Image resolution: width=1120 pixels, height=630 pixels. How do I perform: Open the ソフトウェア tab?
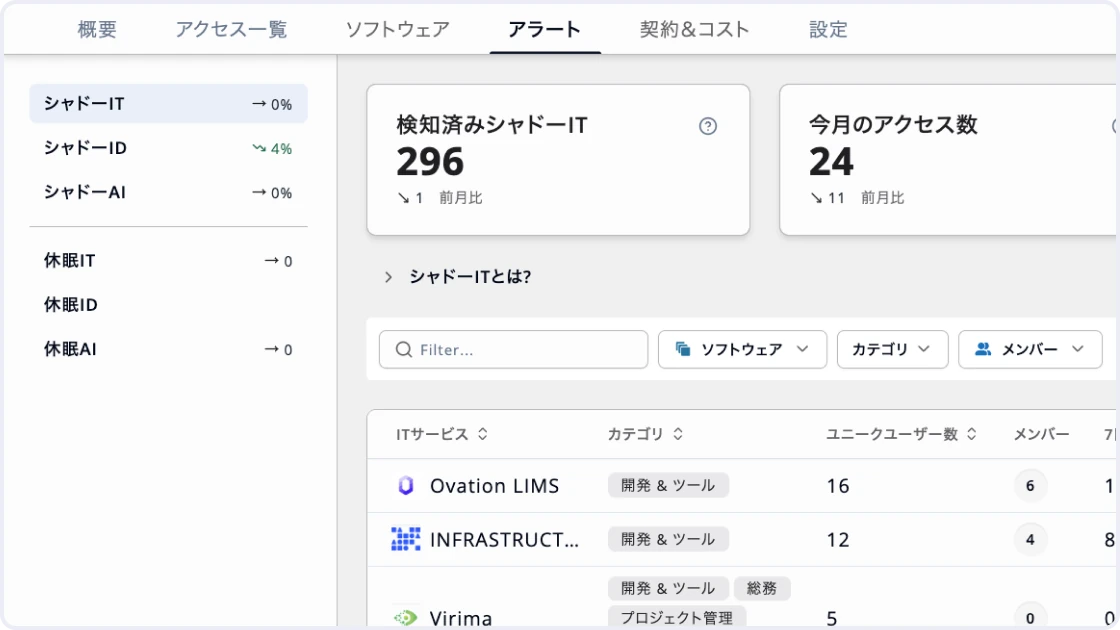397,29
